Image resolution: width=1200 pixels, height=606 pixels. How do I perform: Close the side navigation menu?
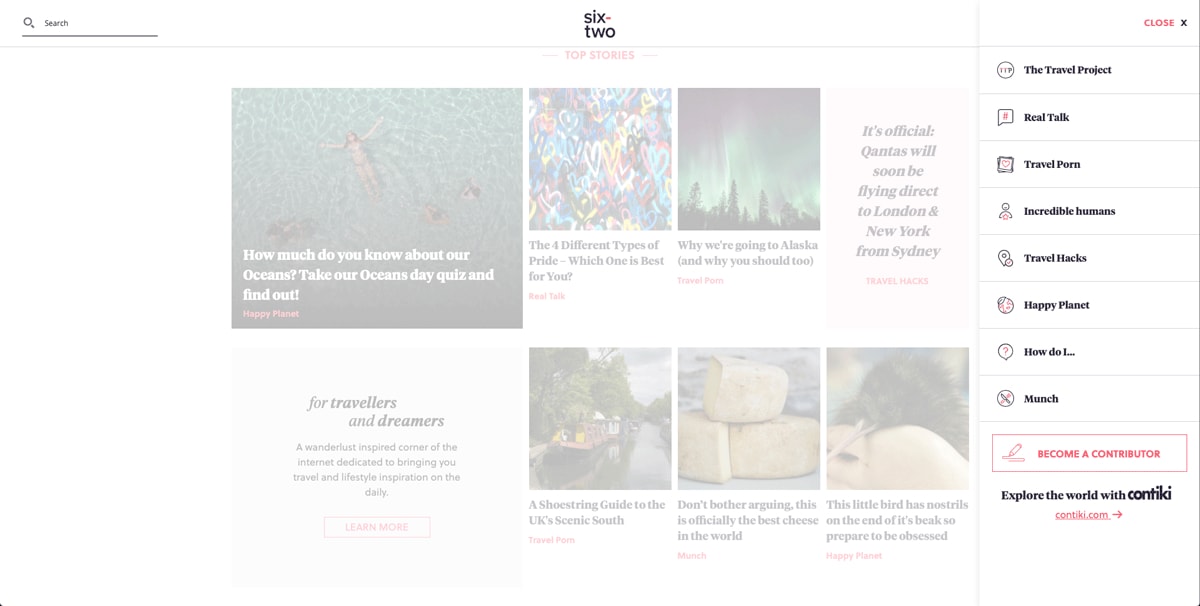click(1165, 23)
